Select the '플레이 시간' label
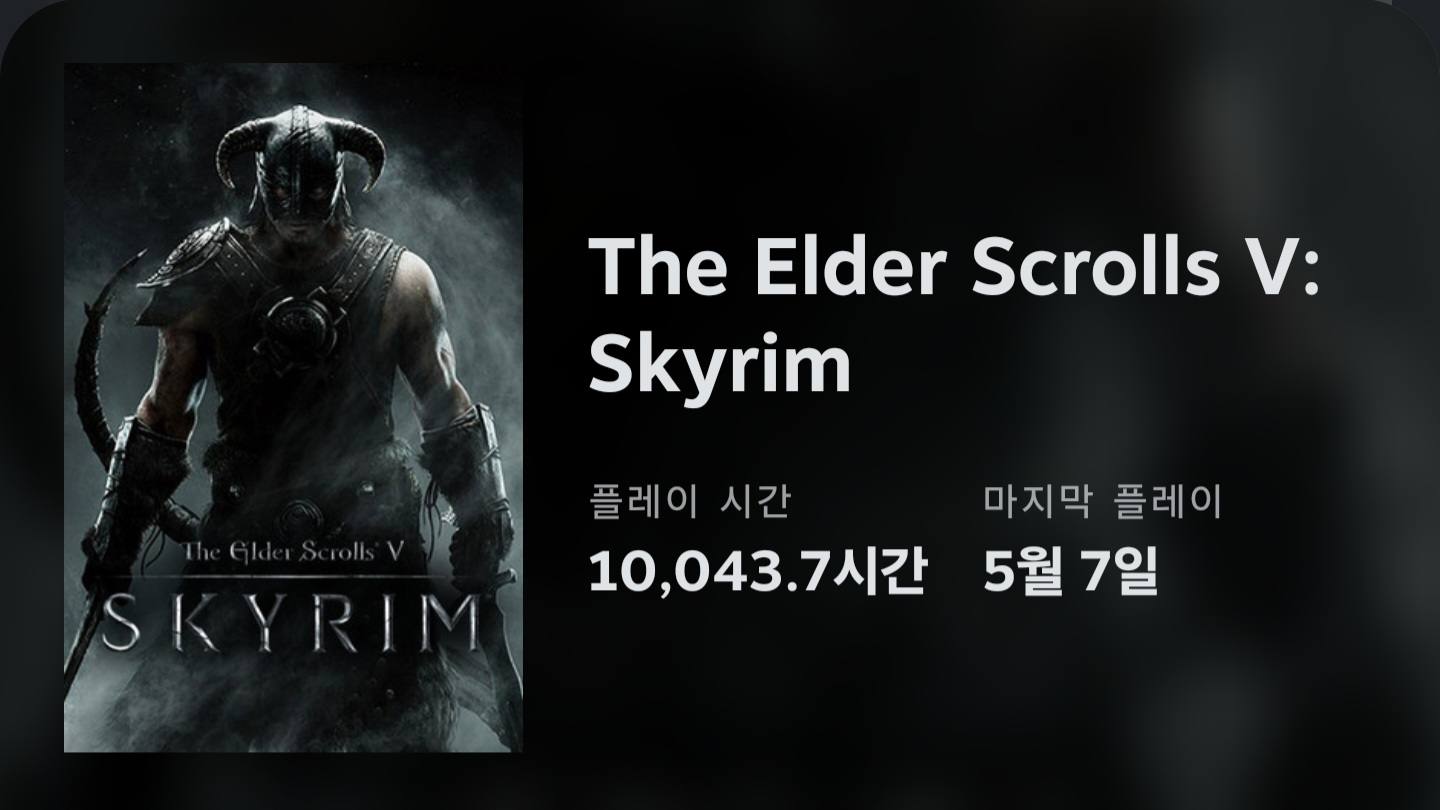Image resolution: width=1440 pixels, height=810 pixels. (x=690, y=501)
